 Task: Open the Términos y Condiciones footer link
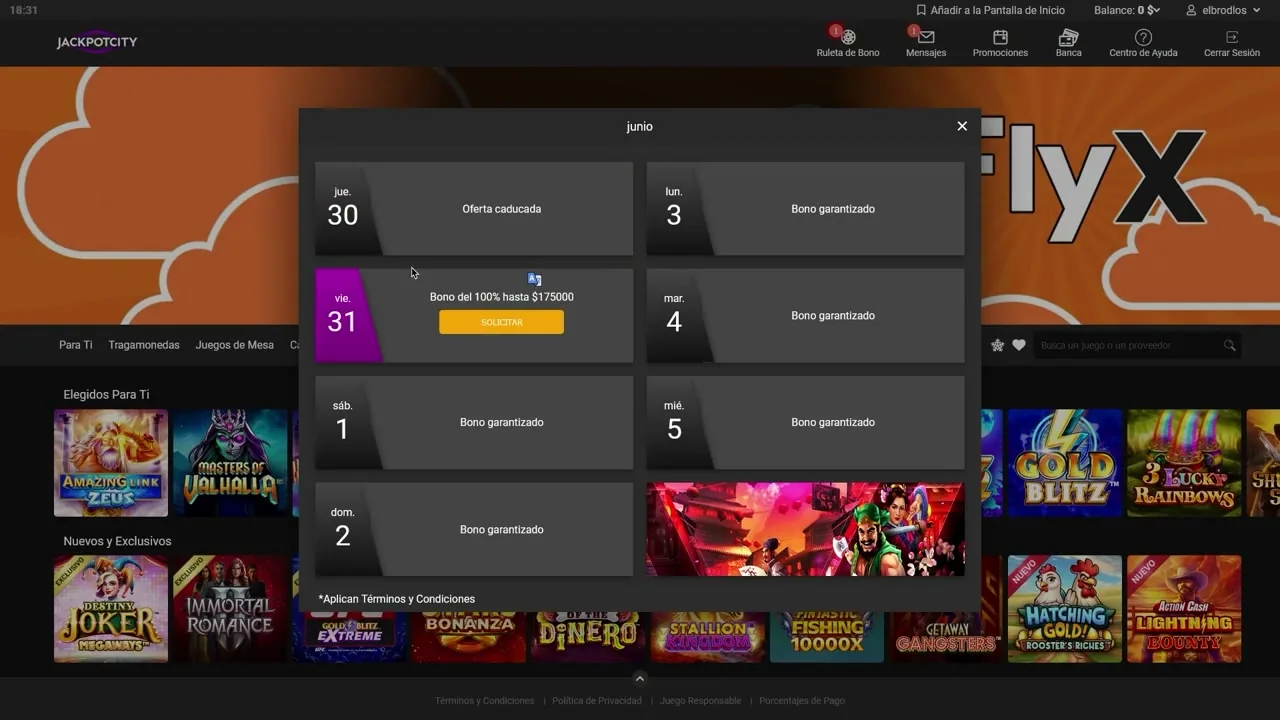[484, 701]
